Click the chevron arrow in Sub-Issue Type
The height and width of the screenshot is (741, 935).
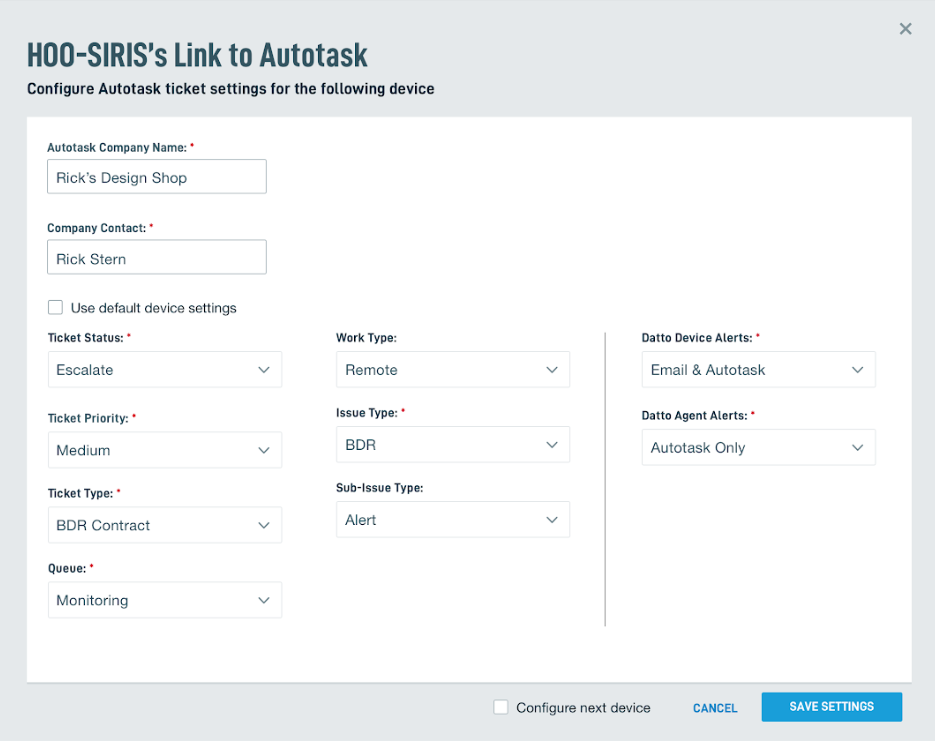coord(552,520)
